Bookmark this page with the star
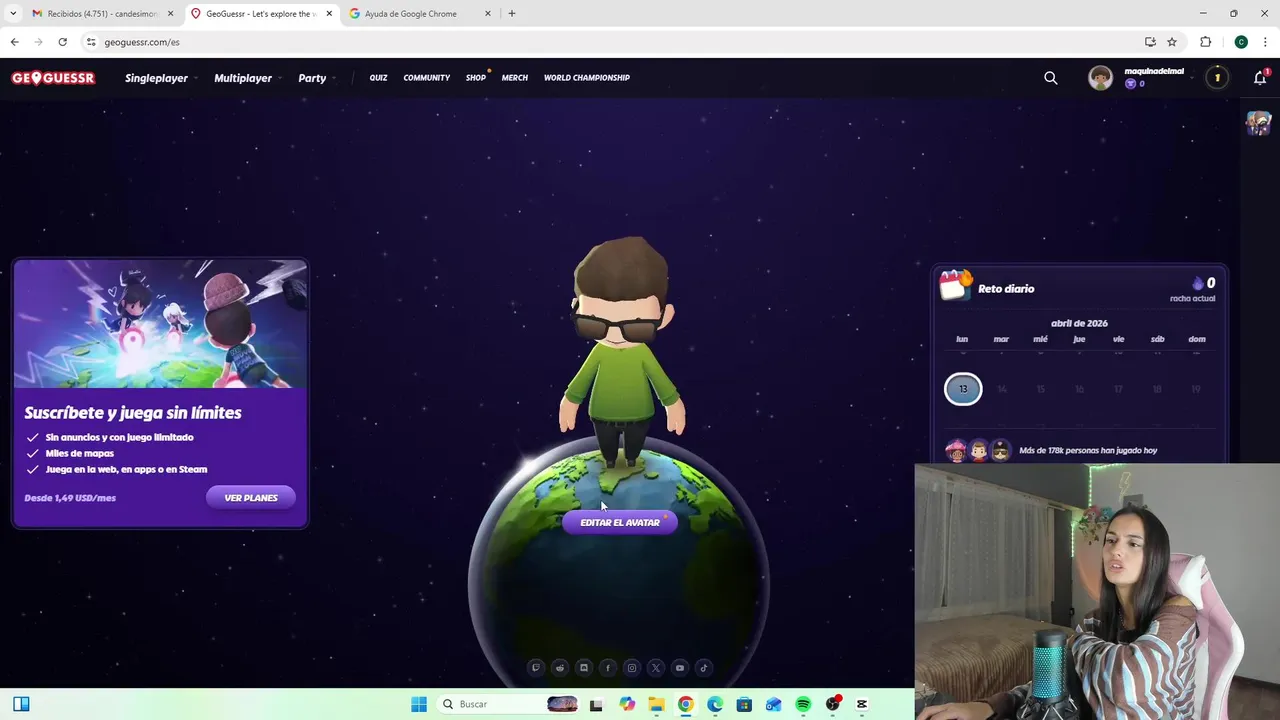The height and width of the screenshot is (720, 1280). coord(1172,42)
